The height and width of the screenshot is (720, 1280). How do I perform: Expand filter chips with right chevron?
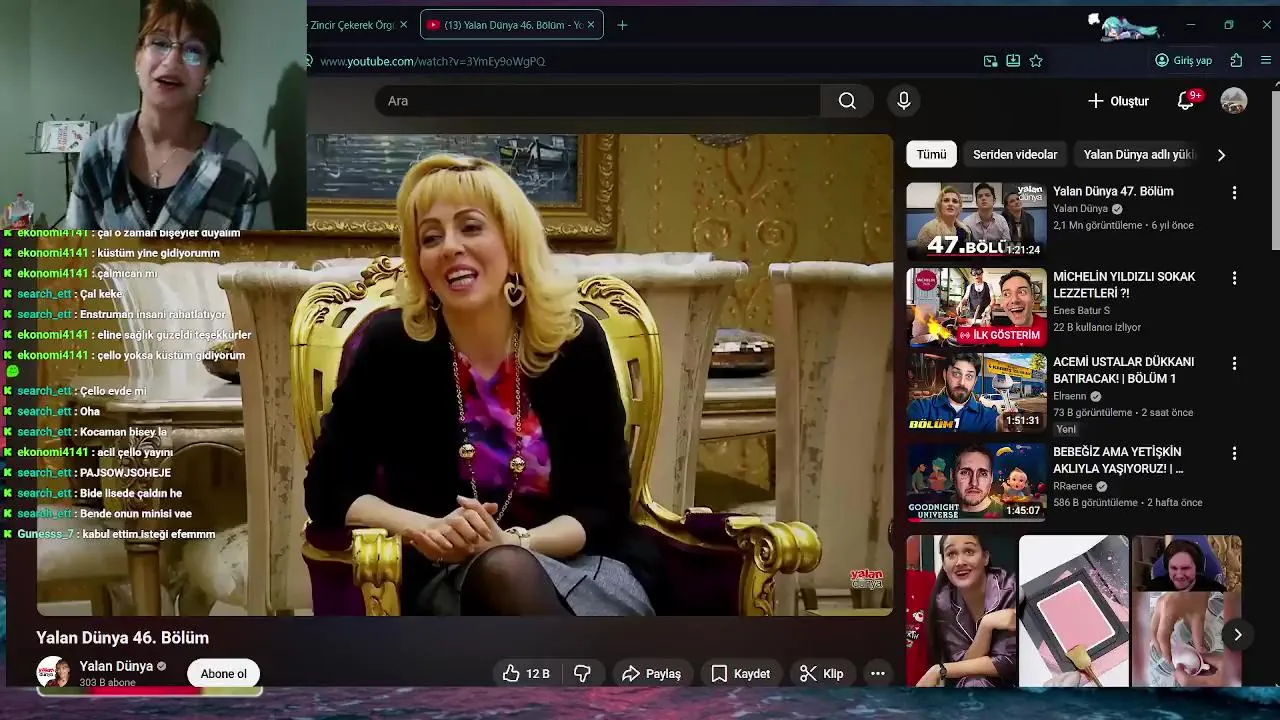(x=1221, y=155)
